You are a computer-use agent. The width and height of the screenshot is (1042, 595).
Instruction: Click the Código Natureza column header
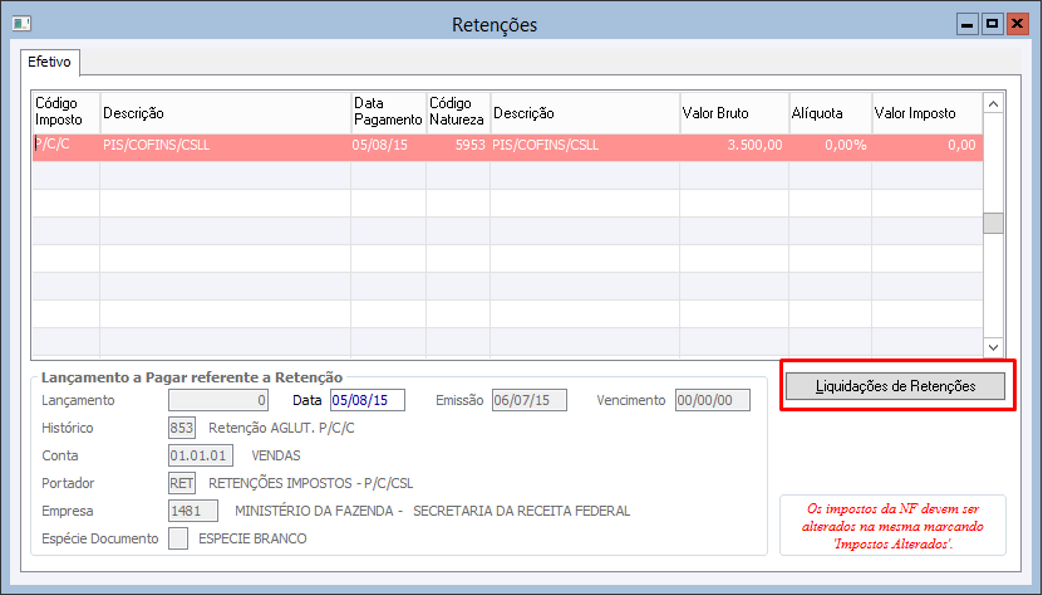[458, 112]
